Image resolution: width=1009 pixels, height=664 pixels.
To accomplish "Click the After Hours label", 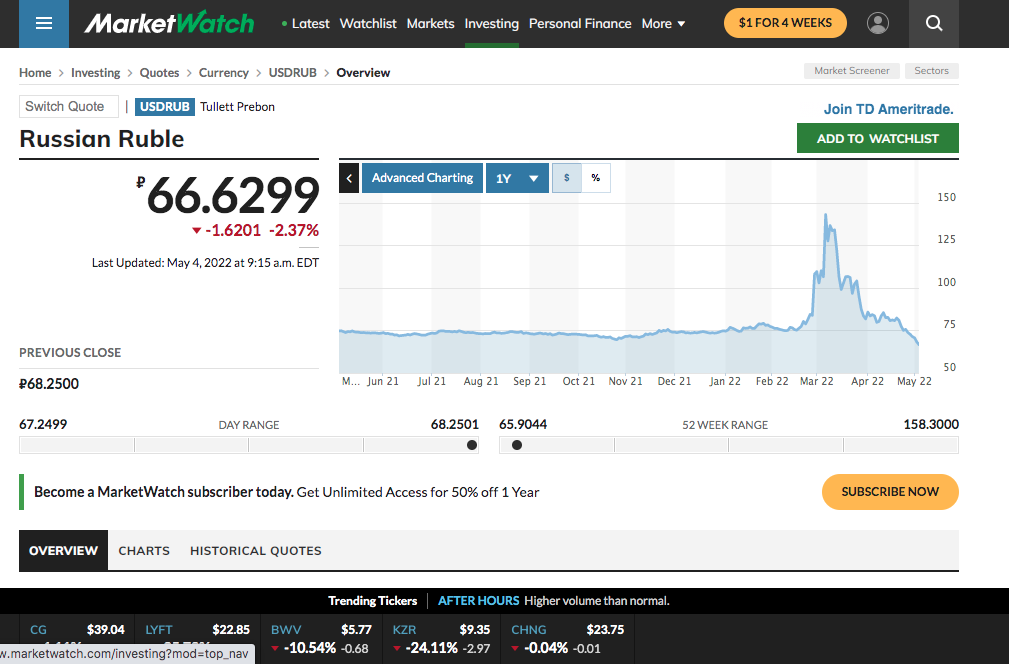I will coord(479,601).
